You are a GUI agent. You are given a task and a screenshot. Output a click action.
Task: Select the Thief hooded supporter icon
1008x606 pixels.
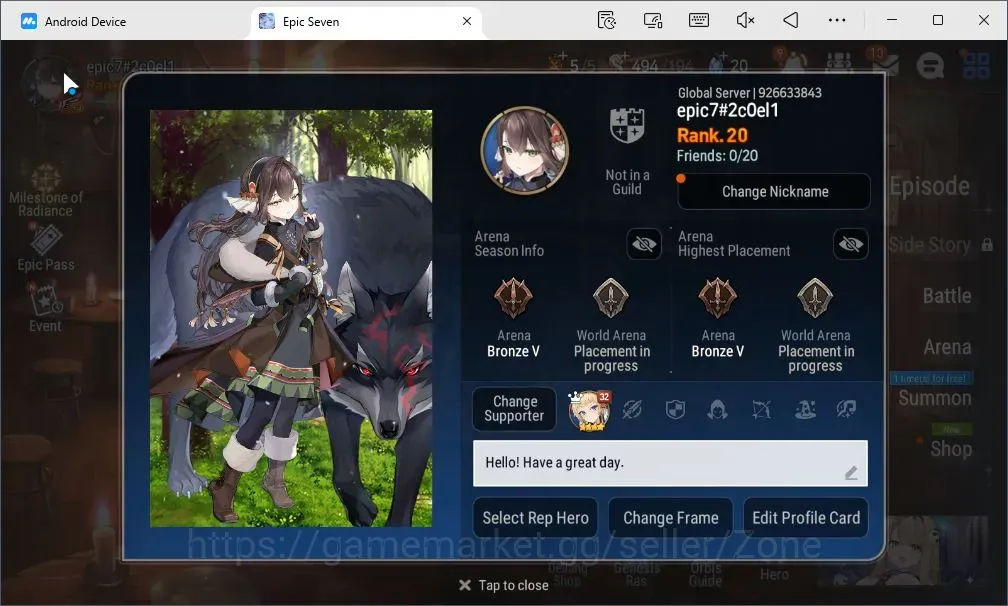point(717,409)
